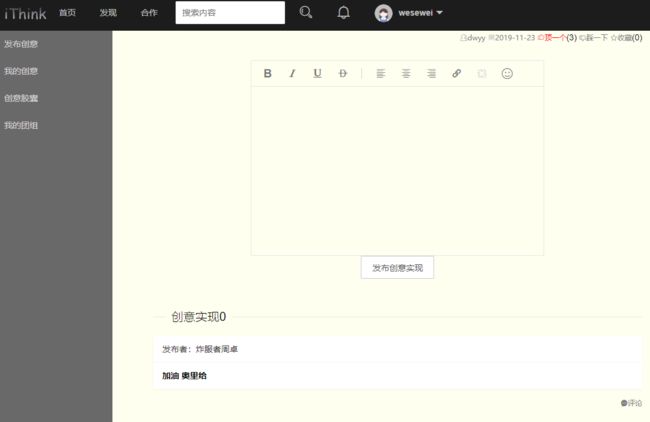Open 我的创意 in the sidebar
The width and height of the screenshot is (650, 422).
pos(21,71)
